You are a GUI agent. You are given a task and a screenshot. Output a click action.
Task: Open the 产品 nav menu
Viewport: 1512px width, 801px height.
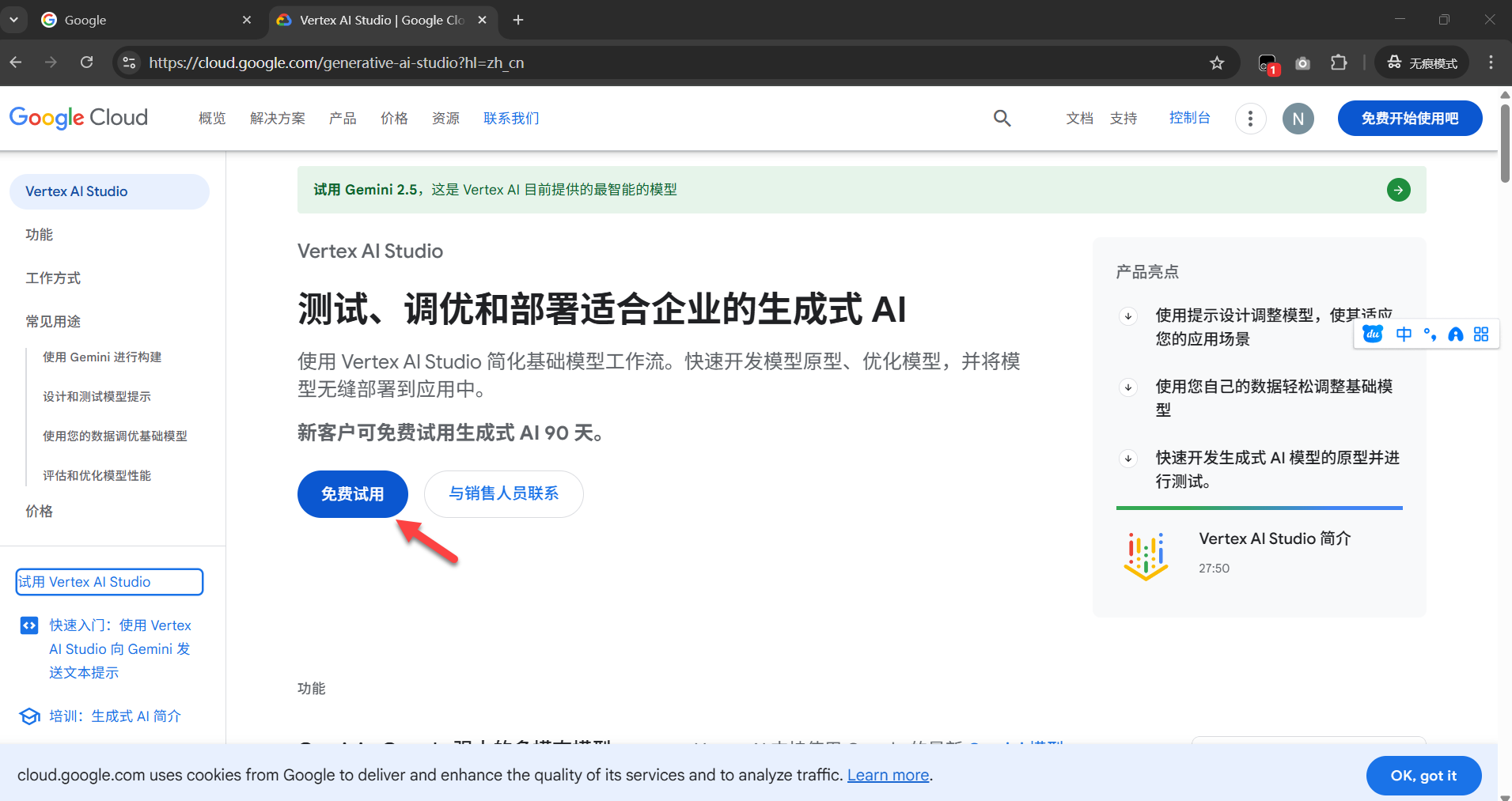pos(343,119)
